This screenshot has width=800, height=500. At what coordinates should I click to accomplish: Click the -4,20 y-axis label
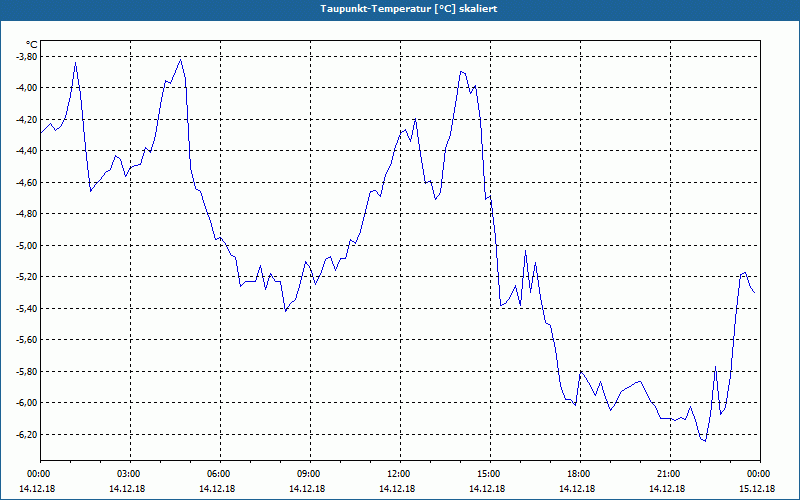28,119
